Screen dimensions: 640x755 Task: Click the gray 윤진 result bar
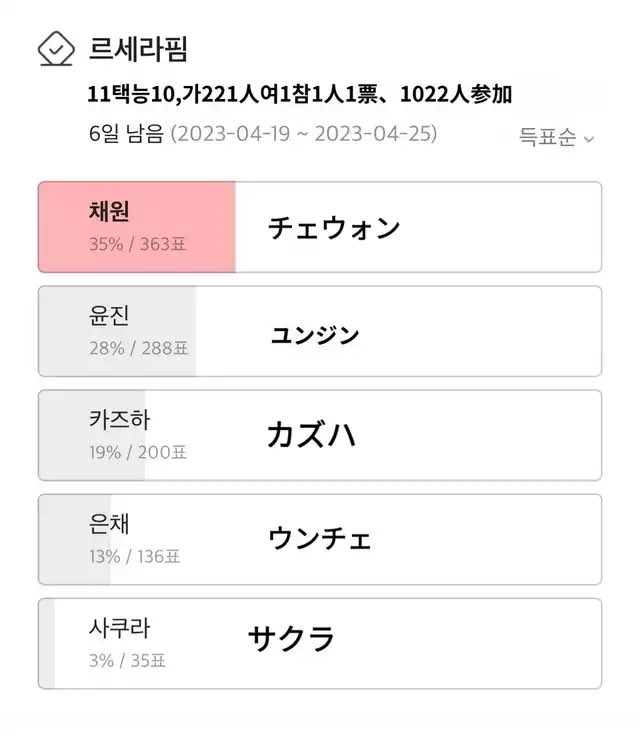pos(117,331)
